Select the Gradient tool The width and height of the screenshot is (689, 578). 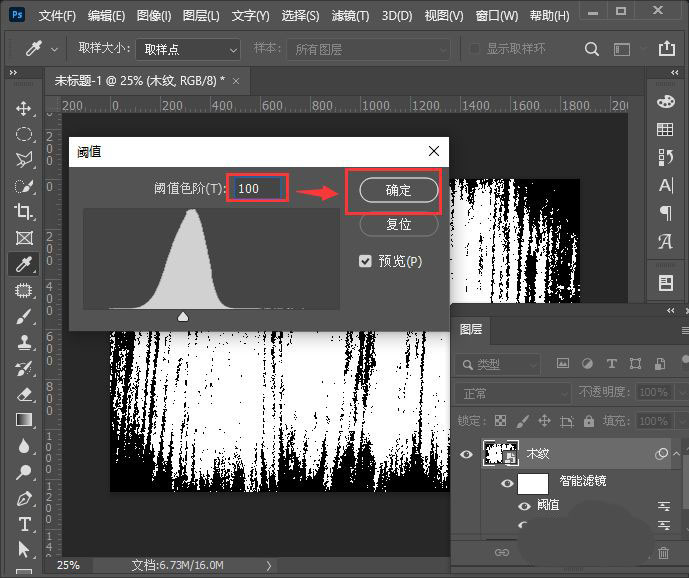pos(23,420)
